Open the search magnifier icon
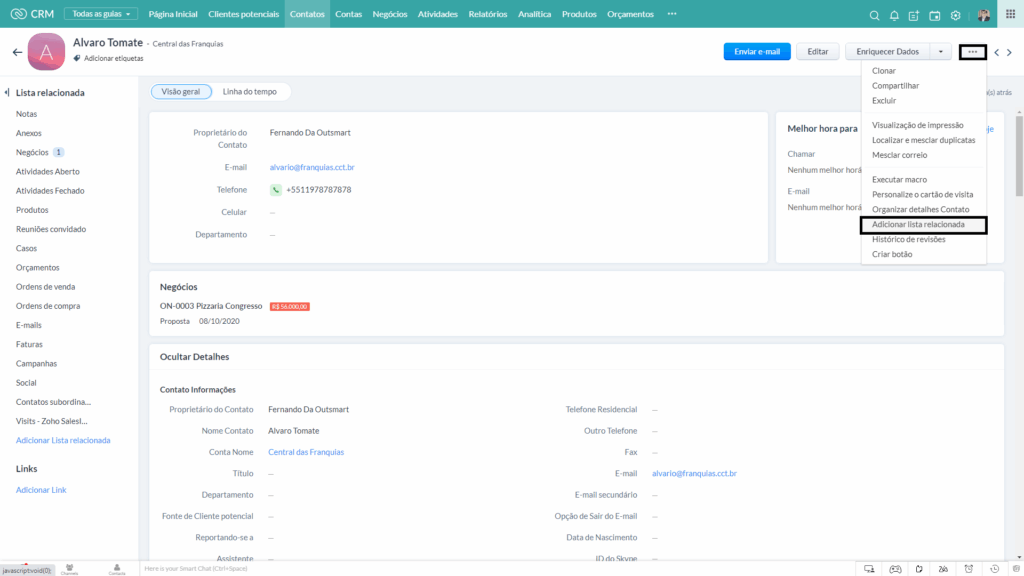Viewport: 1024px width, 576px height. (874, 15)
